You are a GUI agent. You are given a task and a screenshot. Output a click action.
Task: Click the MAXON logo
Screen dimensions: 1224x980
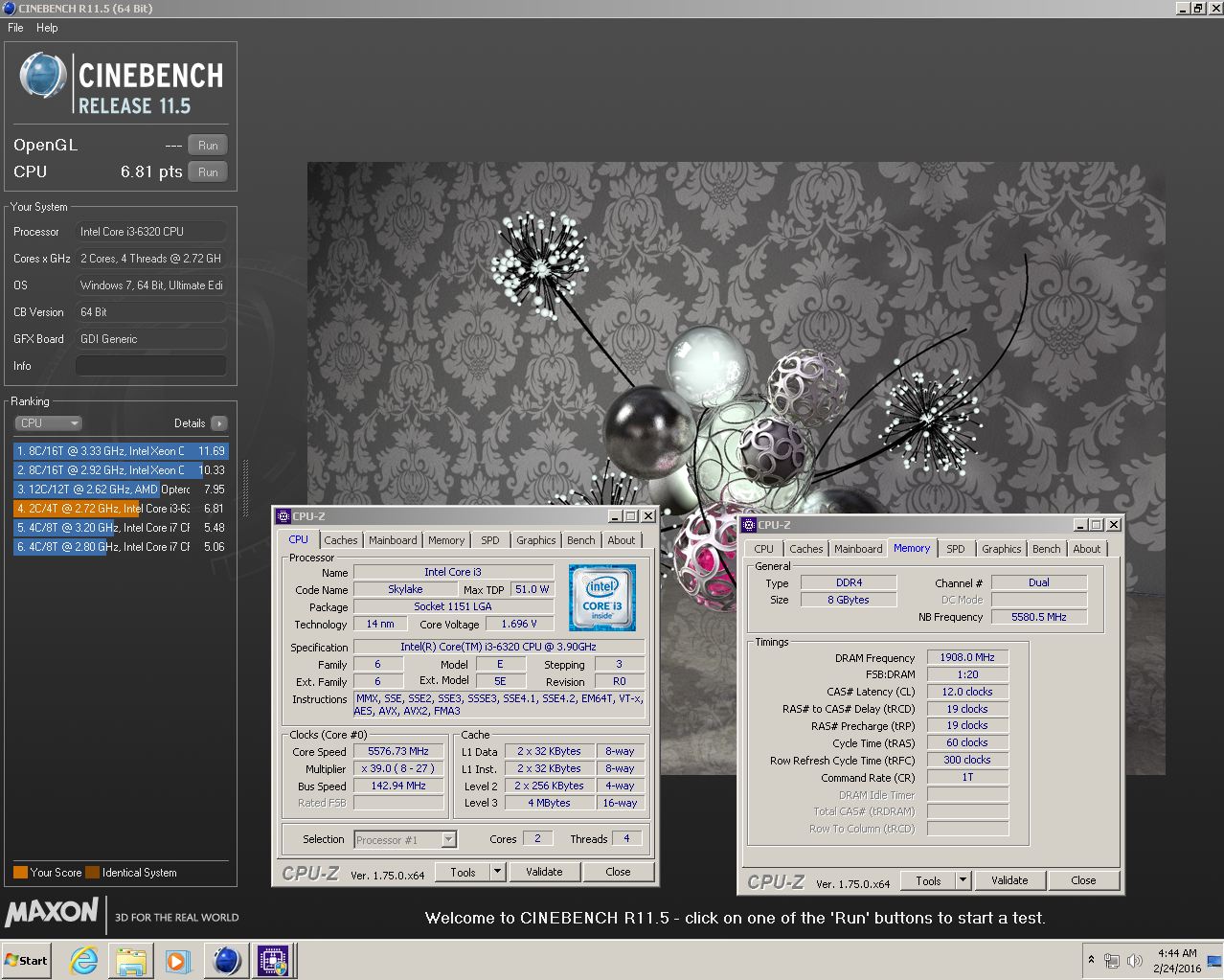pos(52,912)
